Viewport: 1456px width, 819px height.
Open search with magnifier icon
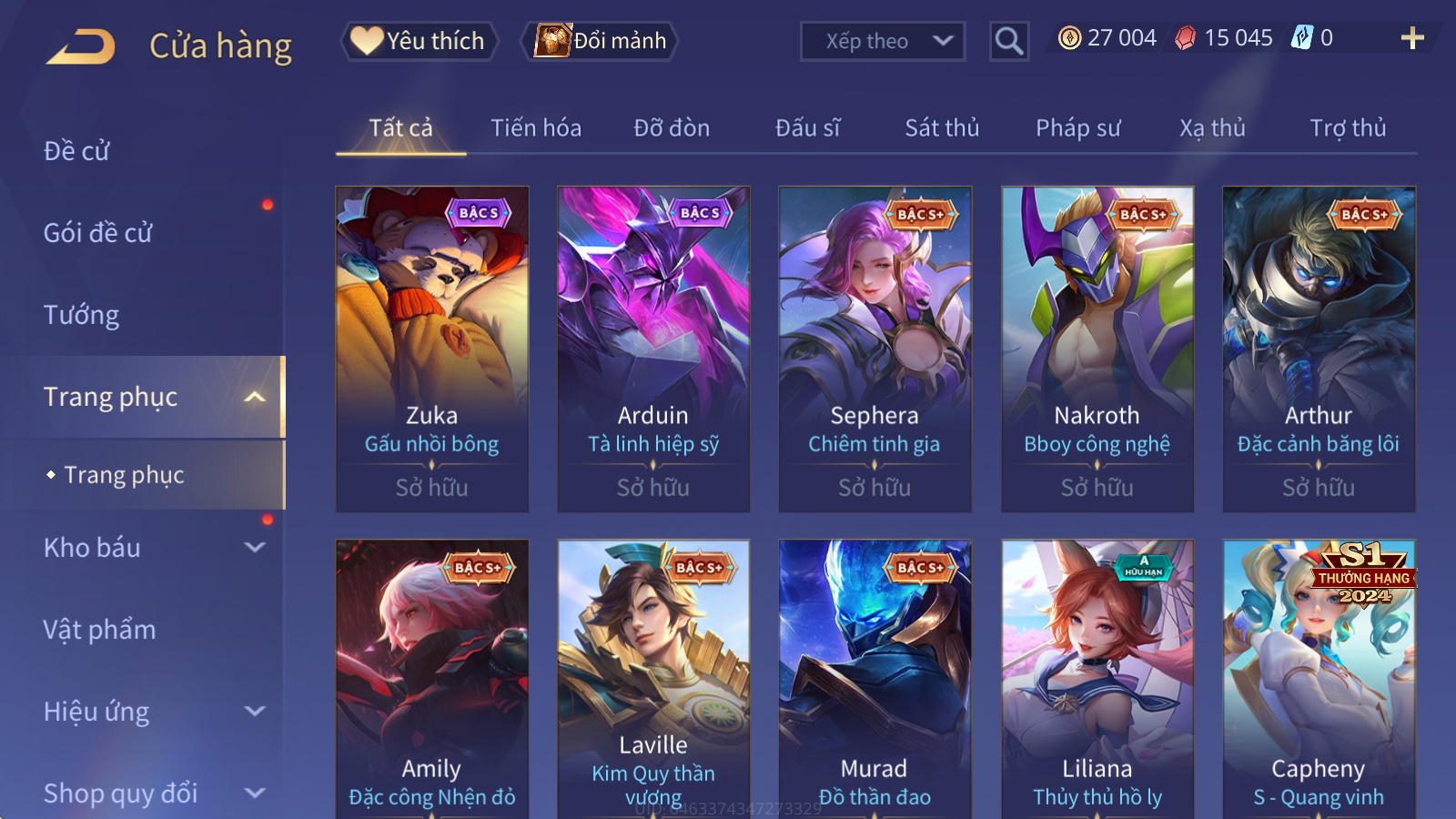(x=1009, y=41)
